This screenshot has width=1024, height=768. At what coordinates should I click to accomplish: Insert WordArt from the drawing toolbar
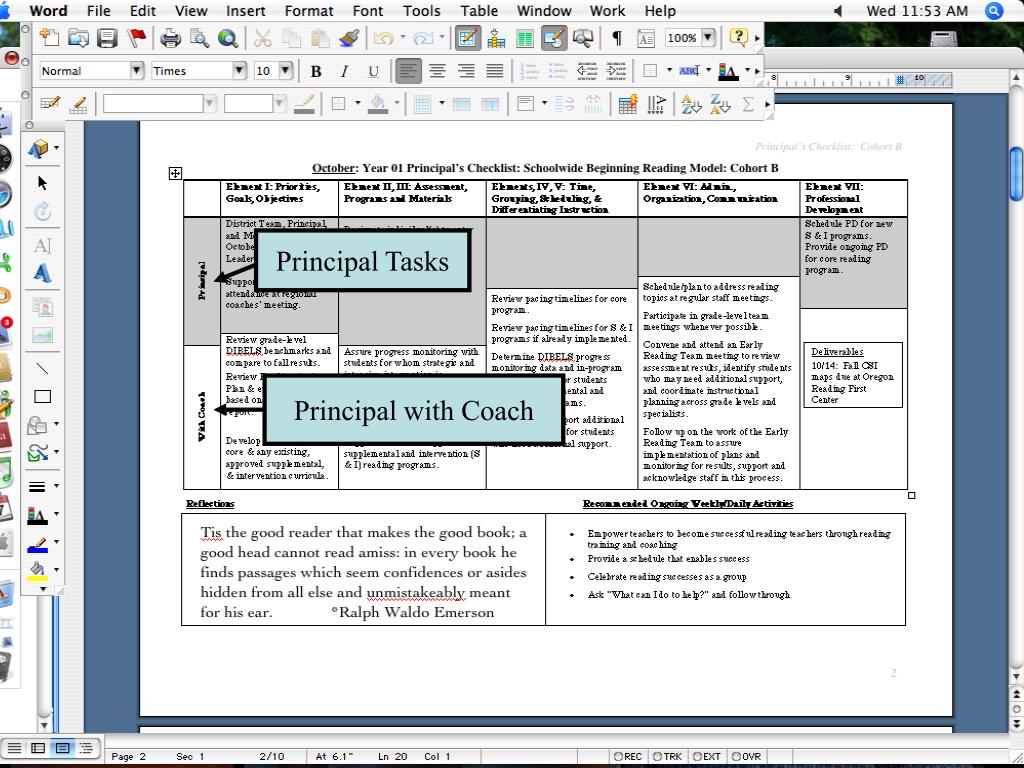tap(42, 273)
